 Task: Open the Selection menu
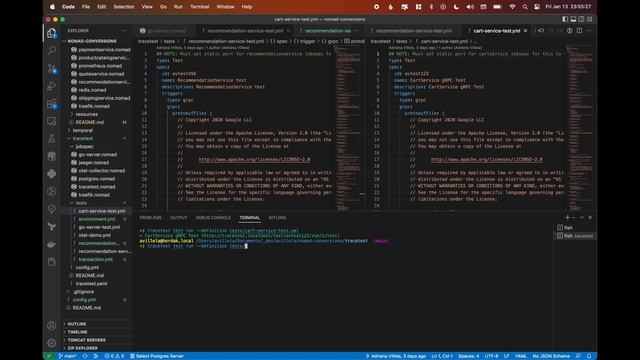(123, 7)
